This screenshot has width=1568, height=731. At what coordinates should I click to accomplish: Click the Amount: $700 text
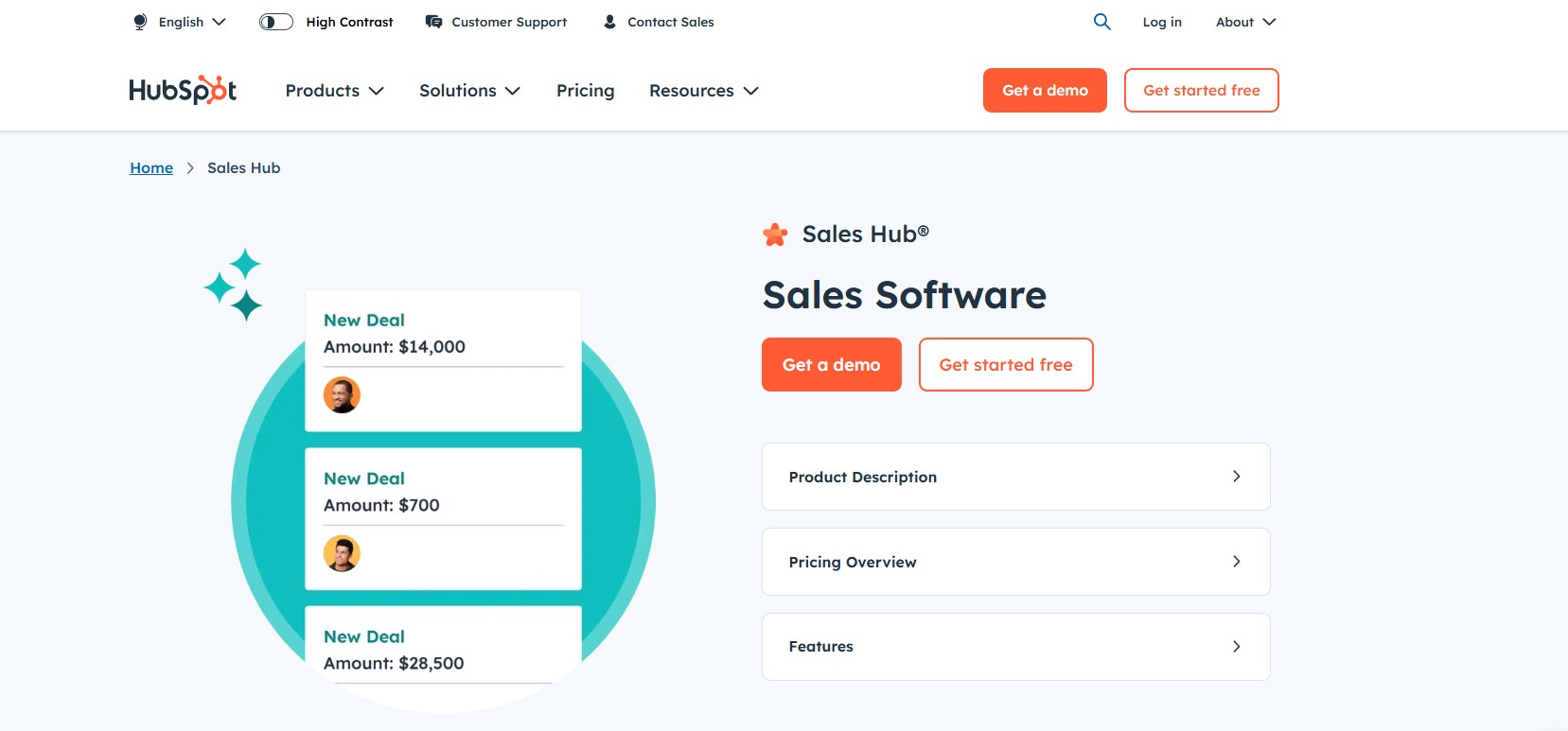381,505
